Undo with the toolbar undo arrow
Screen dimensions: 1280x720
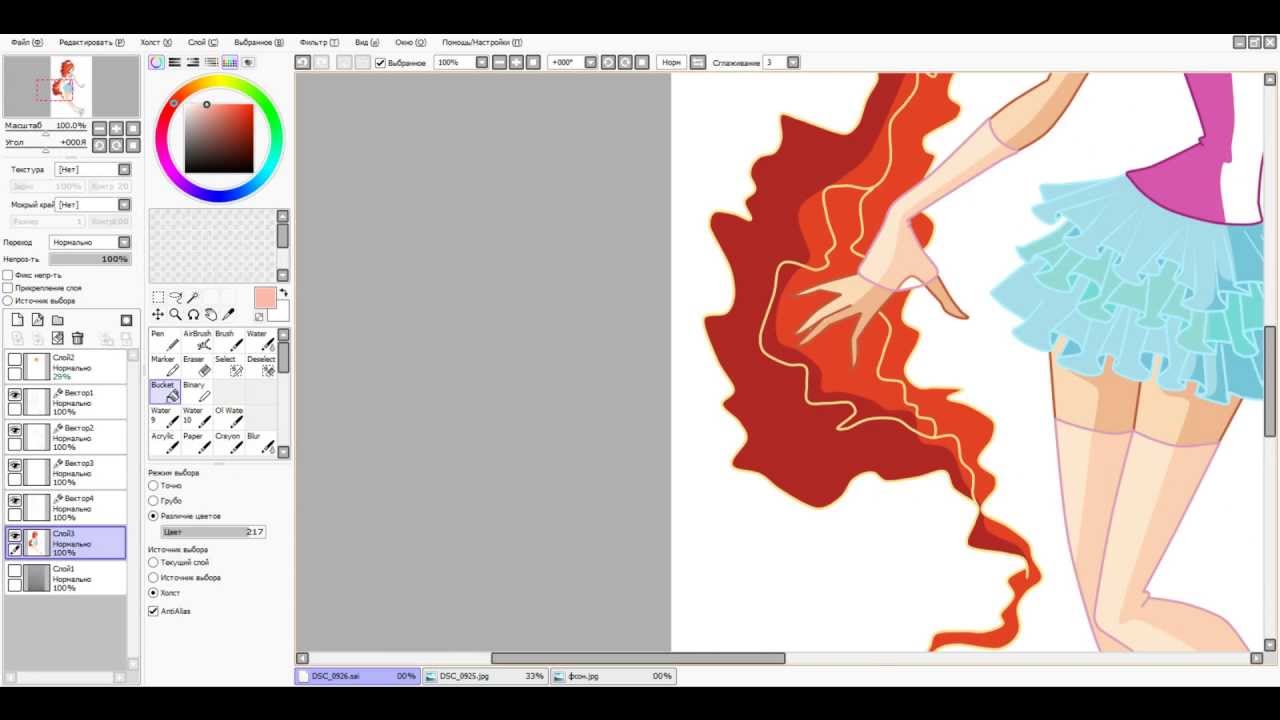pyautogui.click(x=302, y=62)
